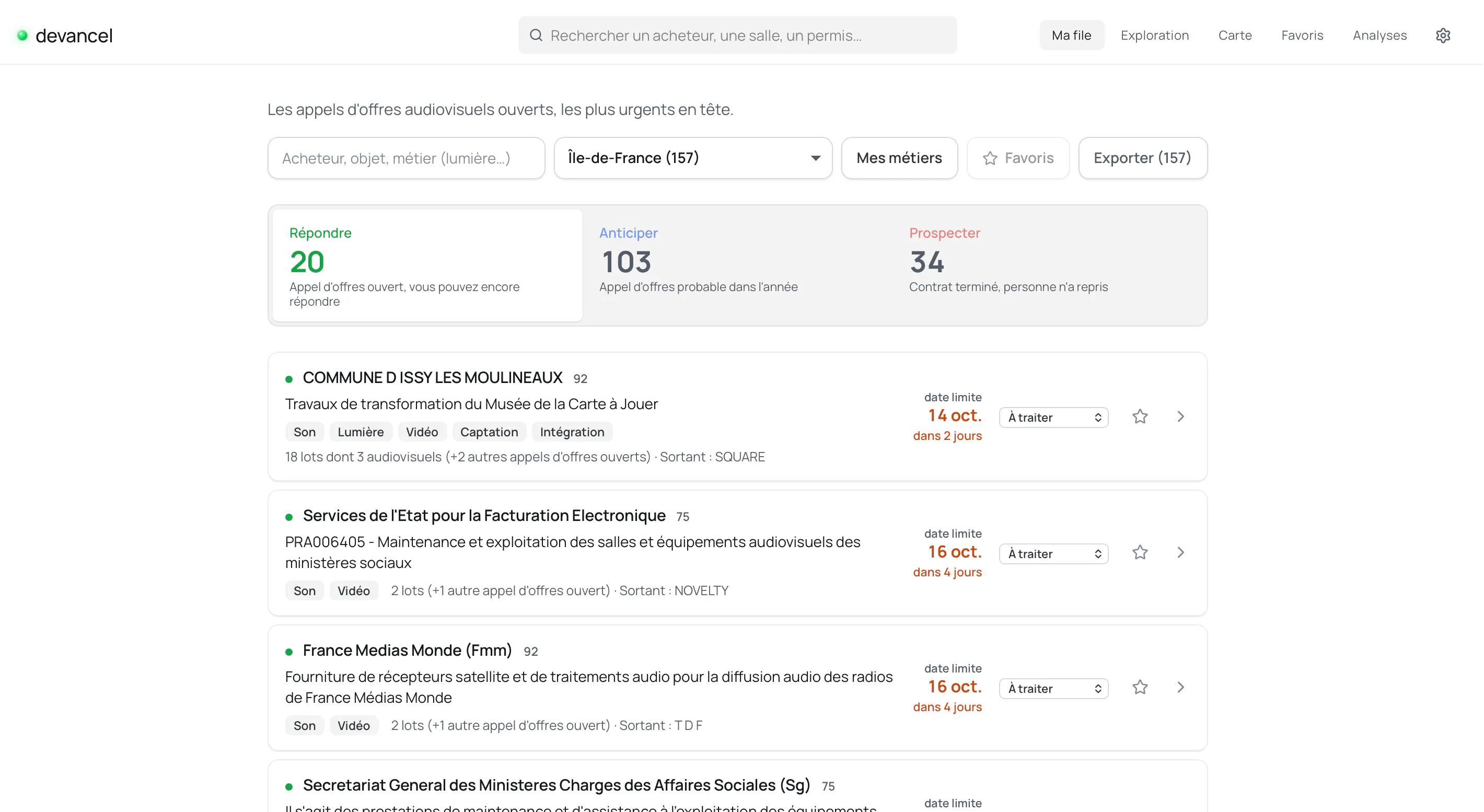Open the Île-de-France region dropdown

(693, 158)
